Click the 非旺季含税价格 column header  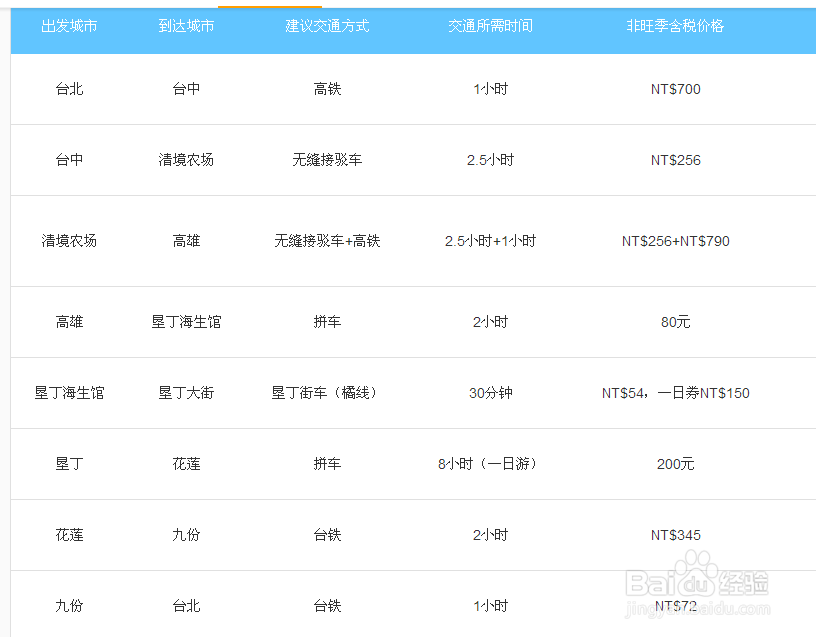[x=675, y=26]
